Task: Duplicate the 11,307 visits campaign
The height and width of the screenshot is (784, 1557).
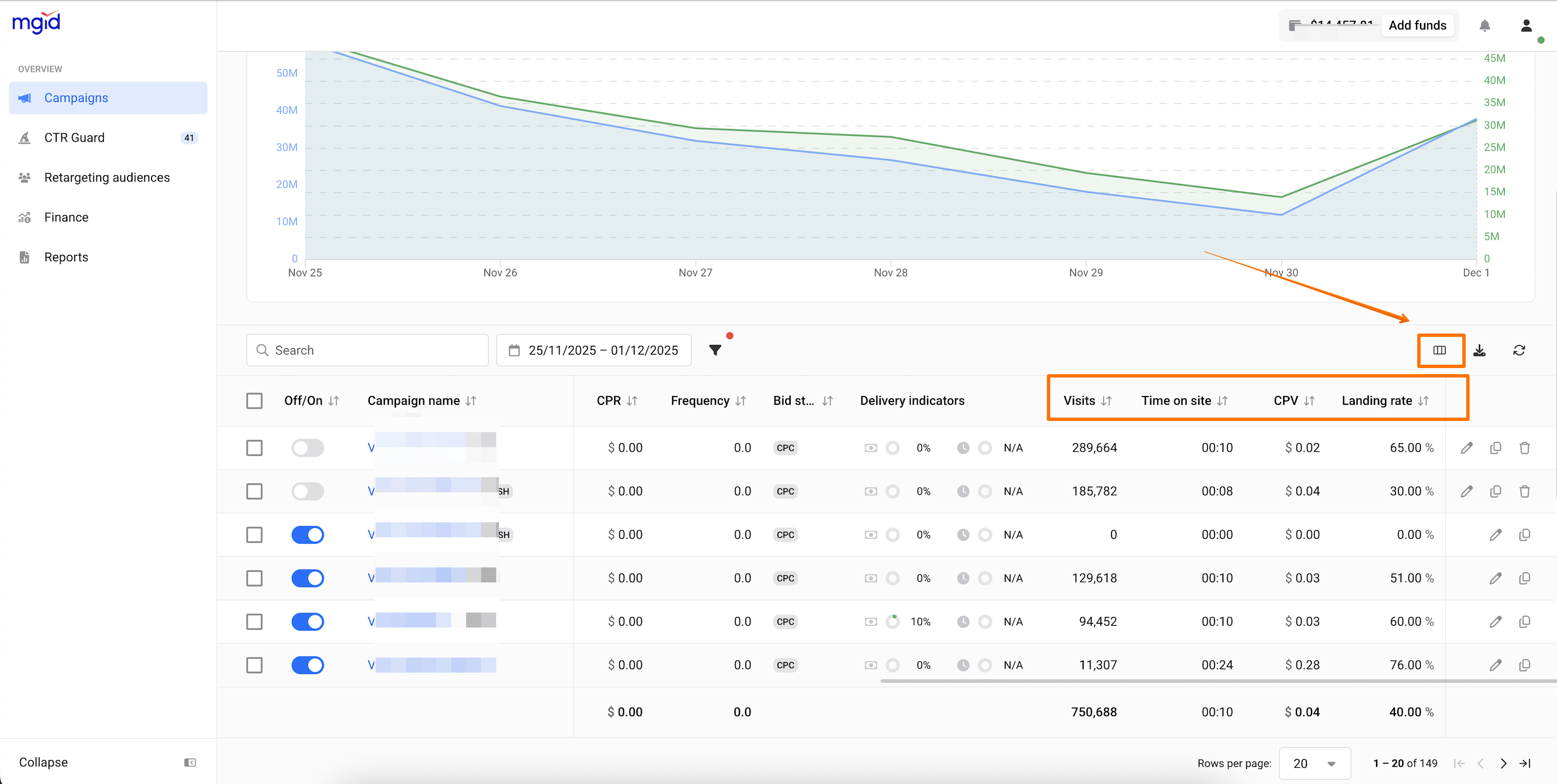Action: (x=1524, y=665)
